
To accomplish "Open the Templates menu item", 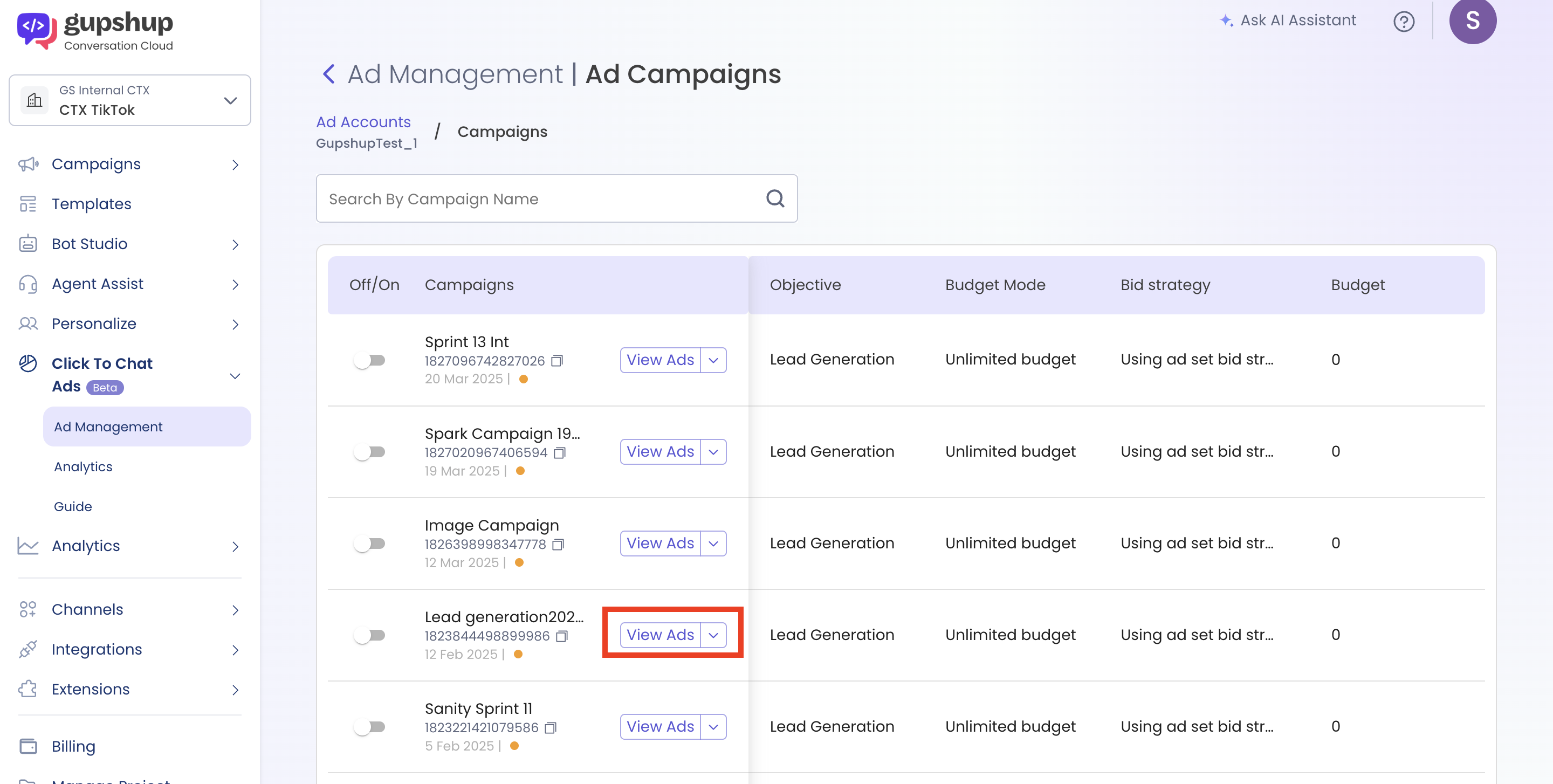I will (x=92, y=204).
